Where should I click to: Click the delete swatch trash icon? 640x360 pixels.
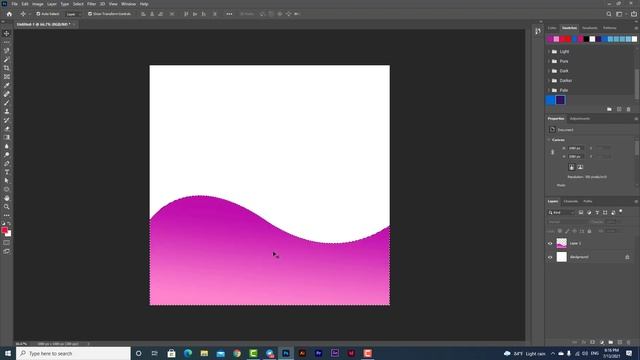click(x=629, y=109)
